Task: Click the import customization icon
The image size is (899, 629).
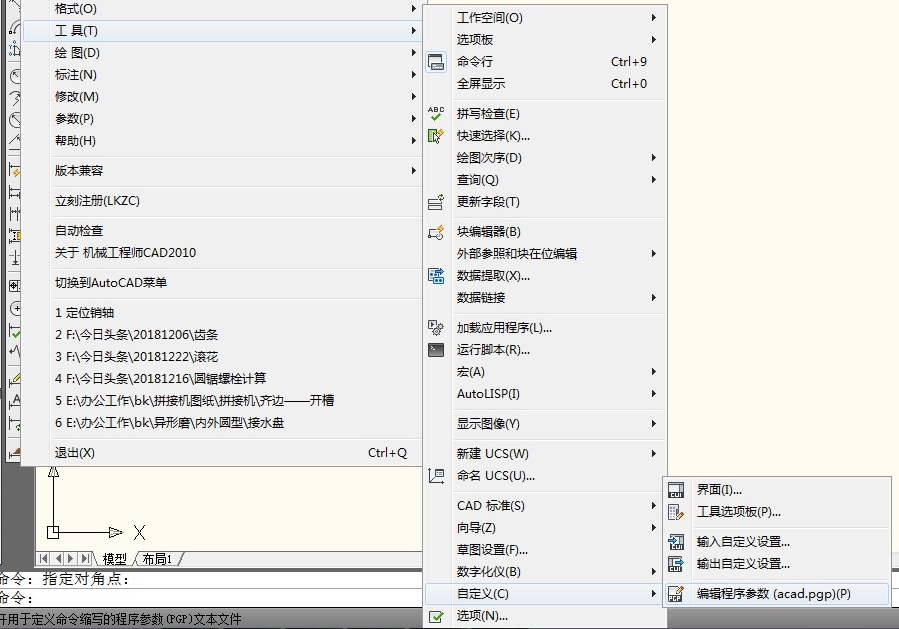Action: (x=676, y=541)
